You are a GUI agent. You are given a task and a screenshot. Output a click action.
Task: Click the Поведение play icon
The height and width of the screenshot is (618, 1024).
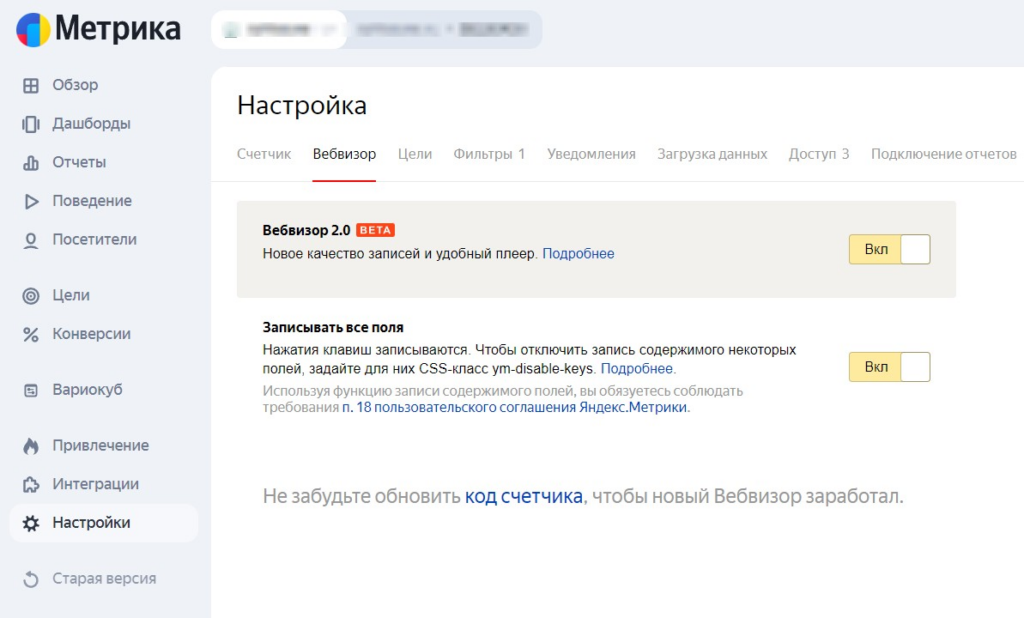point(31,201)
